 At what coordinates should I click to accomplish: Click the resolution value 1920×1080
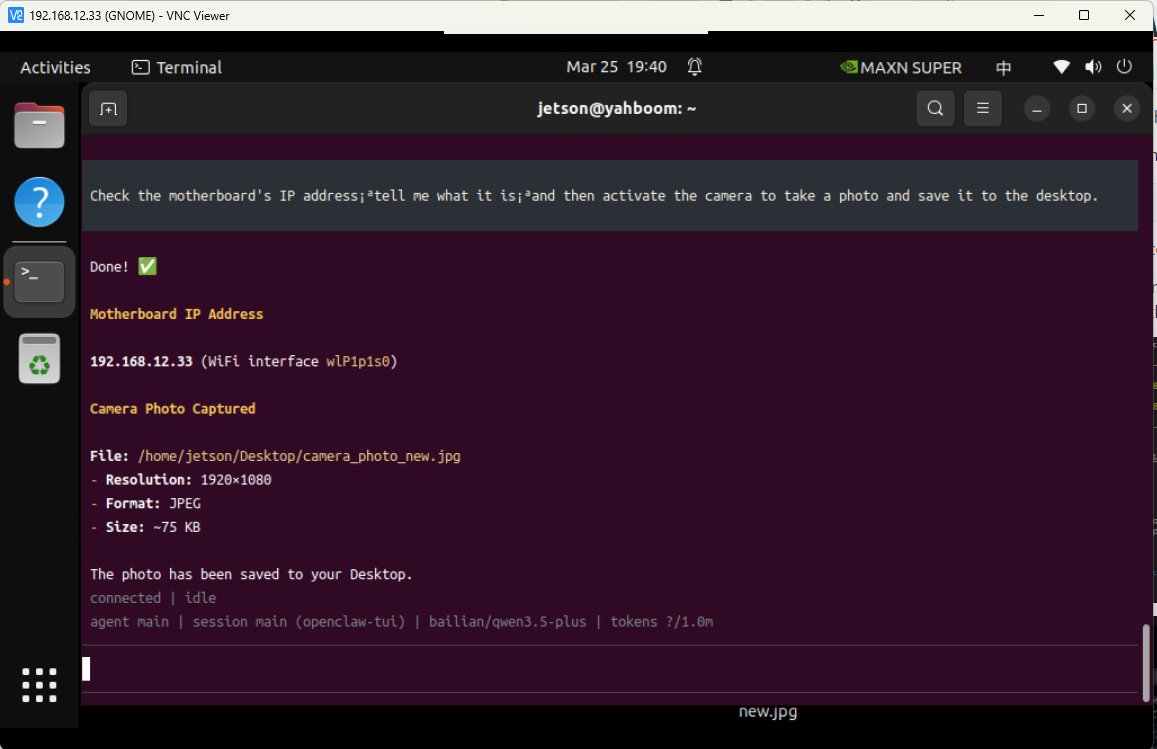click(x=236, y=480)
